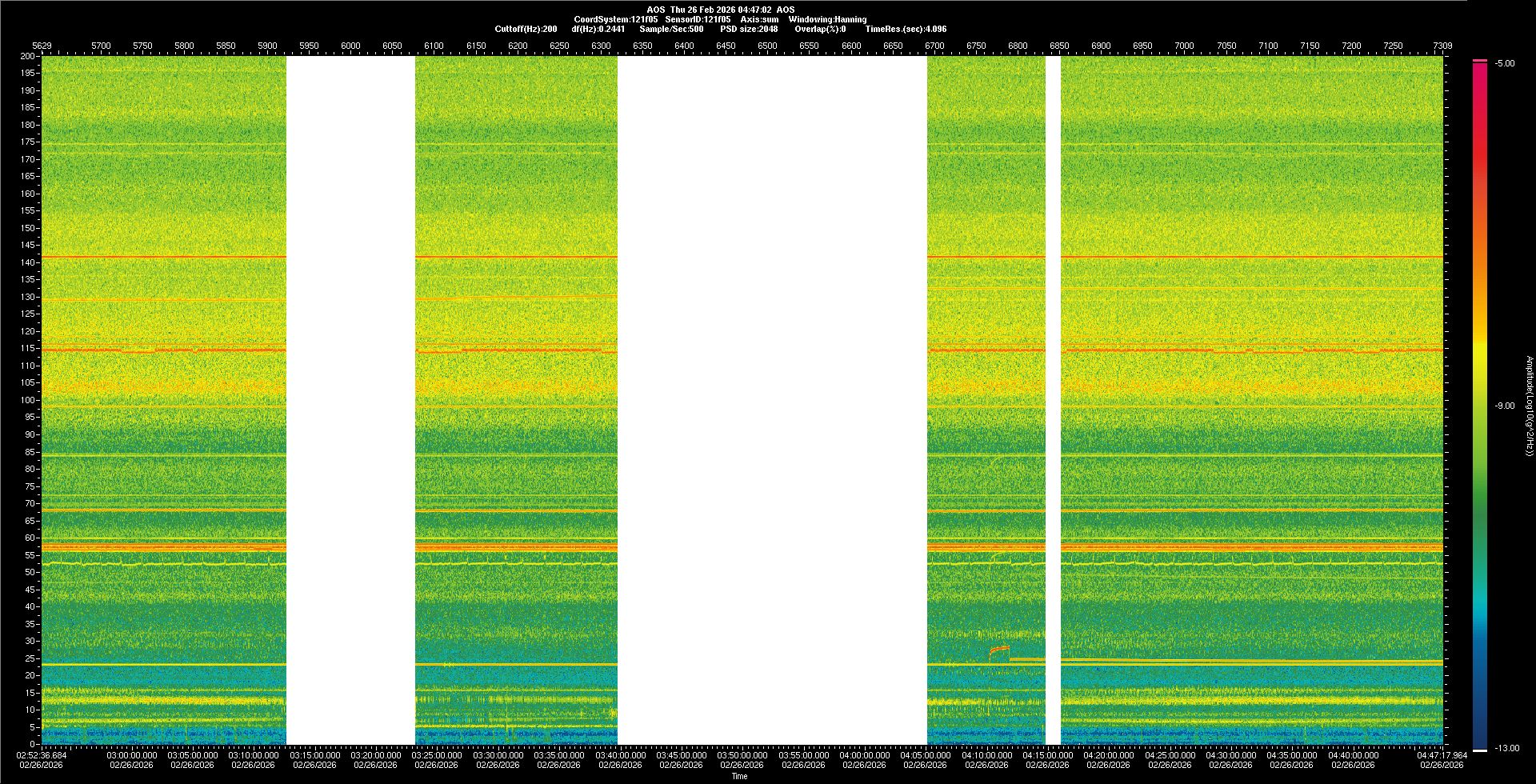The width and height of the screenshot is (1536, 784).
Task: Click the 04:47:17.964 end timestamp
Action: 1442,755
